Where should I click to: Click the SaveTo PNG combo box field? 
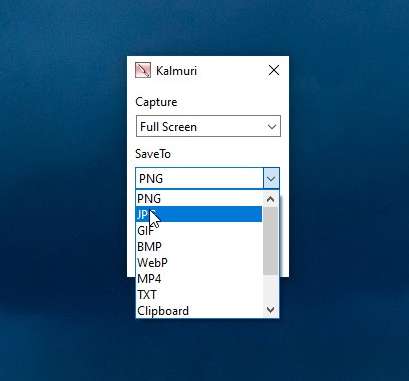[200, 179]
